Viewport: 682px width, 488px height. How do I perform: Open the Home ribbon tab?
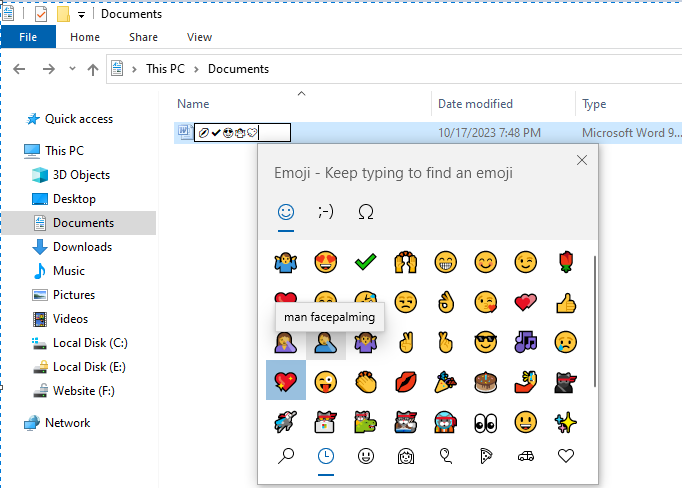pyautogui.click(x=85, y=37)
